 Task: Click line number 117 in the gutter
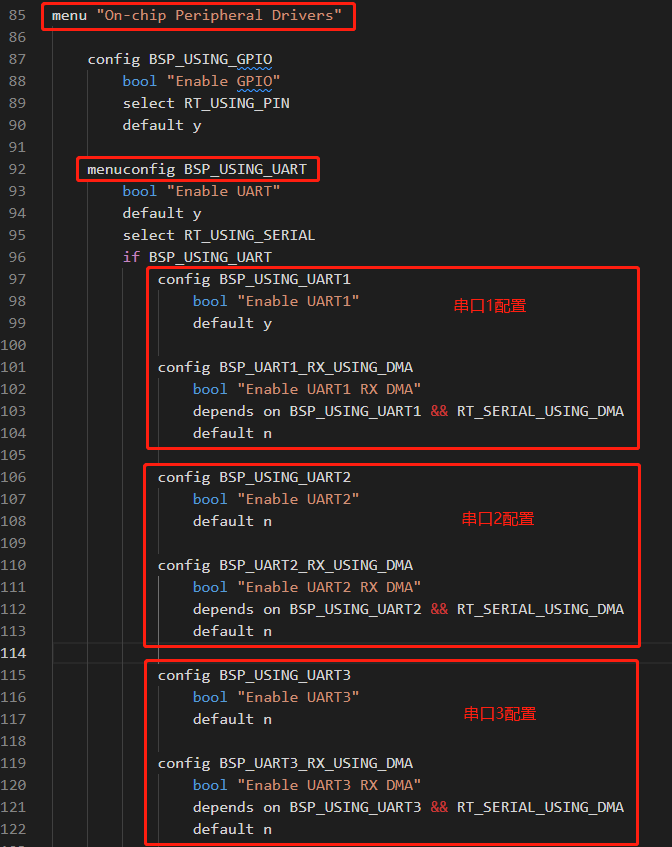14,720
